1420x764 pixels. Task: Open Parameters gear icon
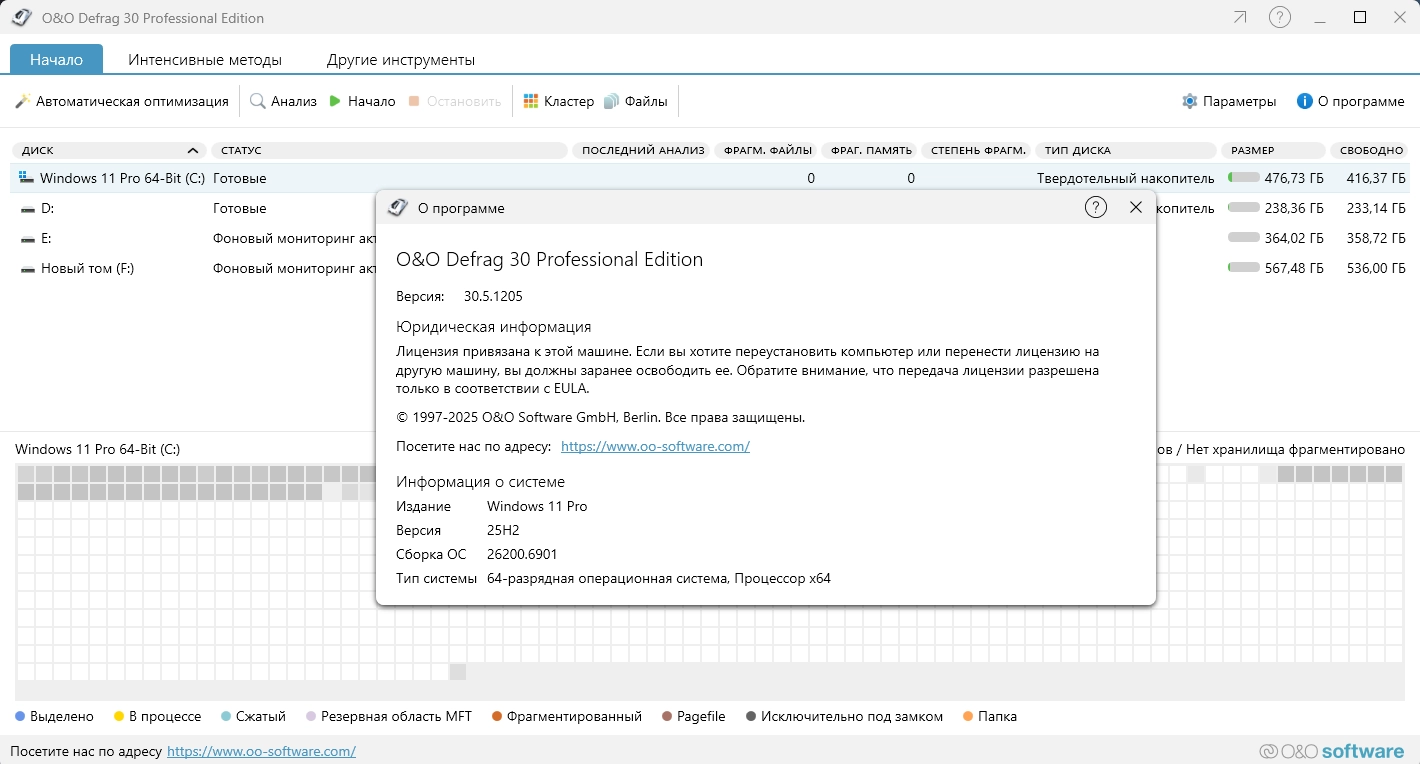[1189, 101]
